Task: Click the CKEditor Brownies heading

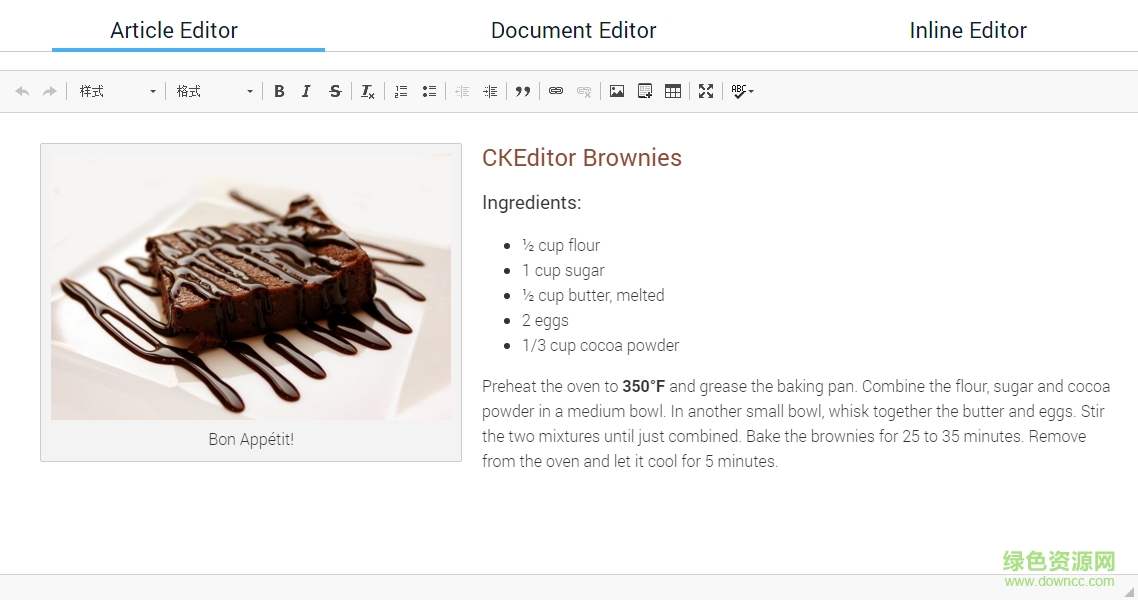Action: pos(582,157)
